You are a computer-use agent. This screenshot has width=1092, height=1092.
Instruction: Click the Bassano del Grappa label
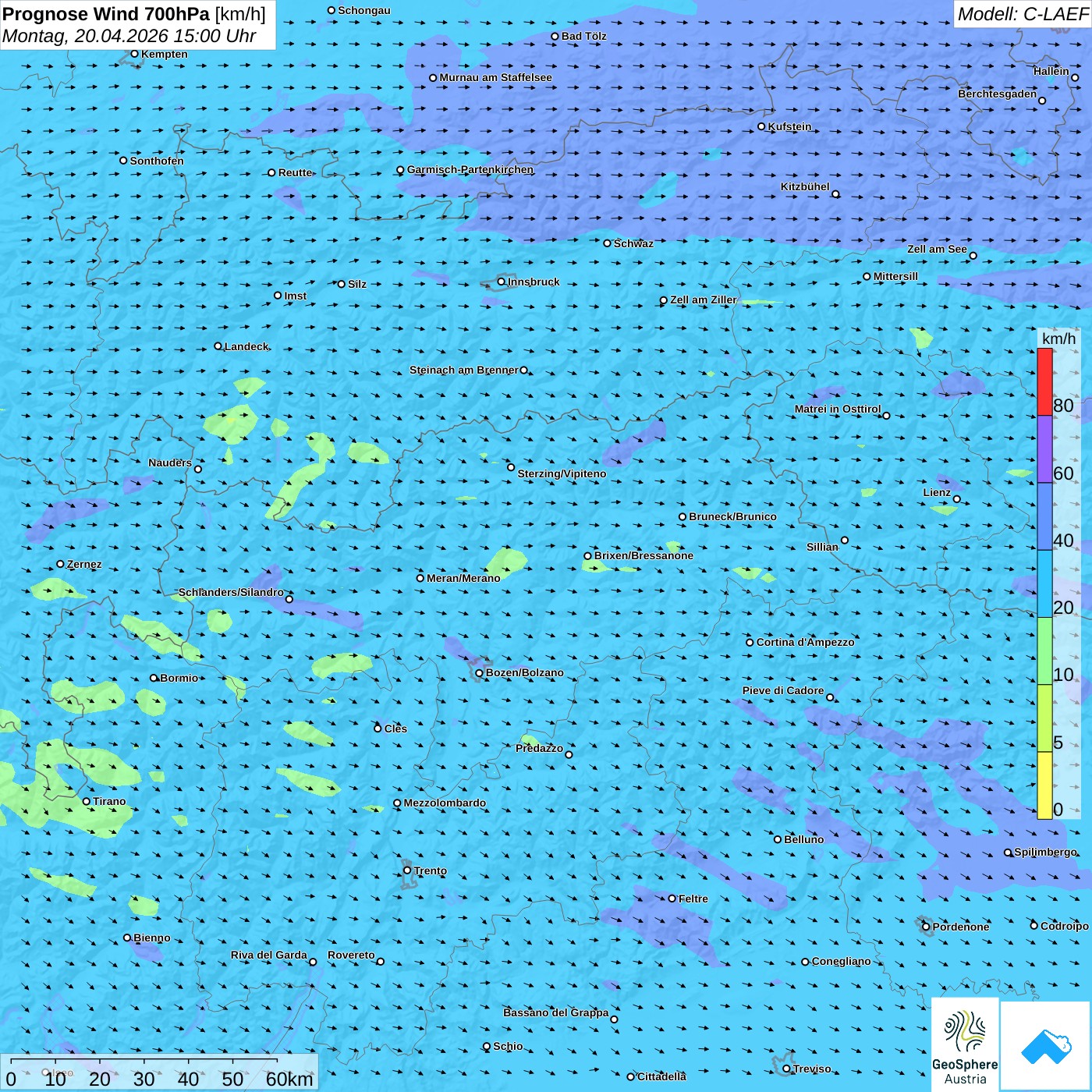[x=556, y=1012]
